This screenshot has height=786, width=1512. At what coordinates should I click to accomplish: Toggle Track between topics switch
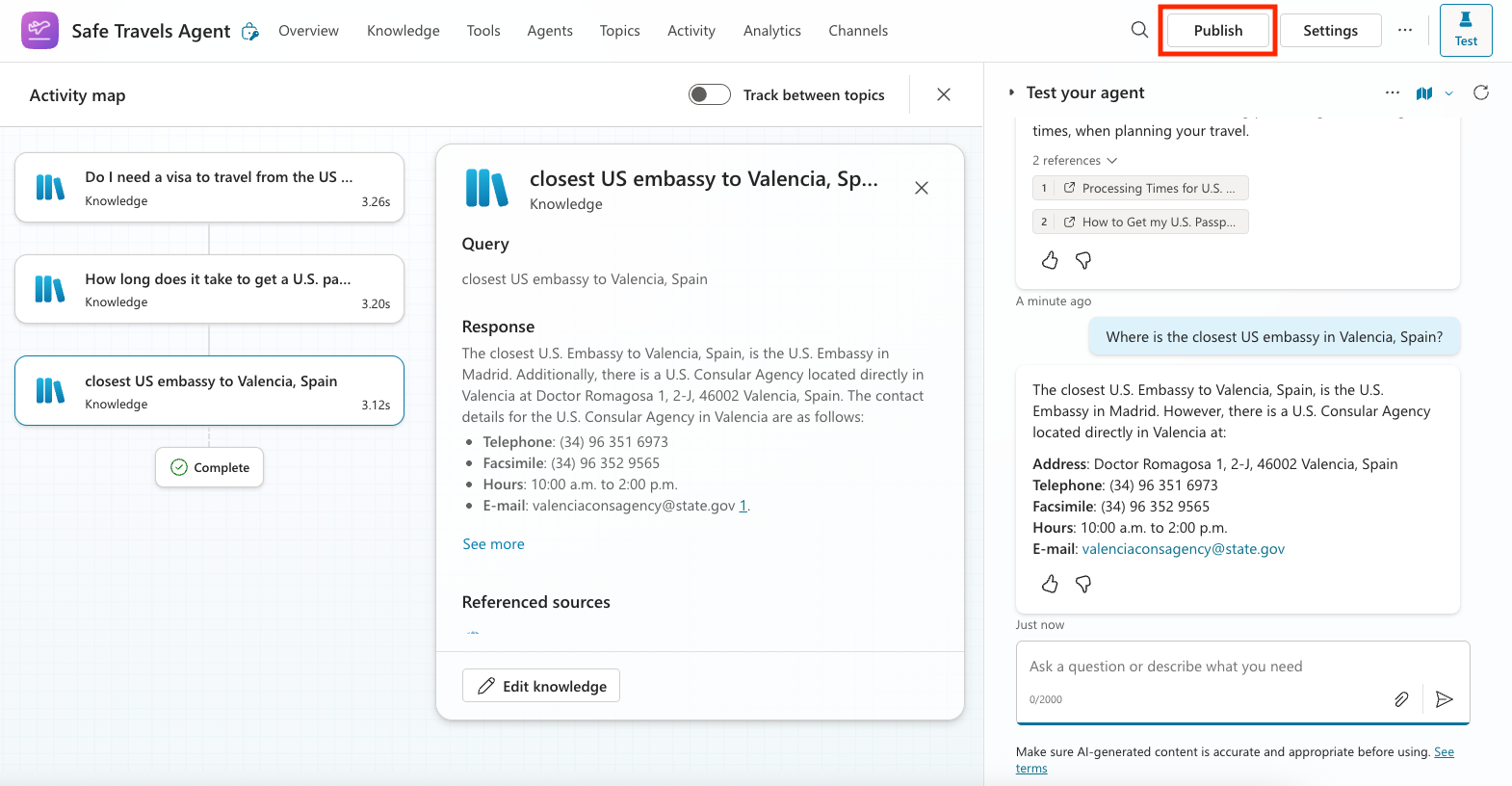point(710,94)
